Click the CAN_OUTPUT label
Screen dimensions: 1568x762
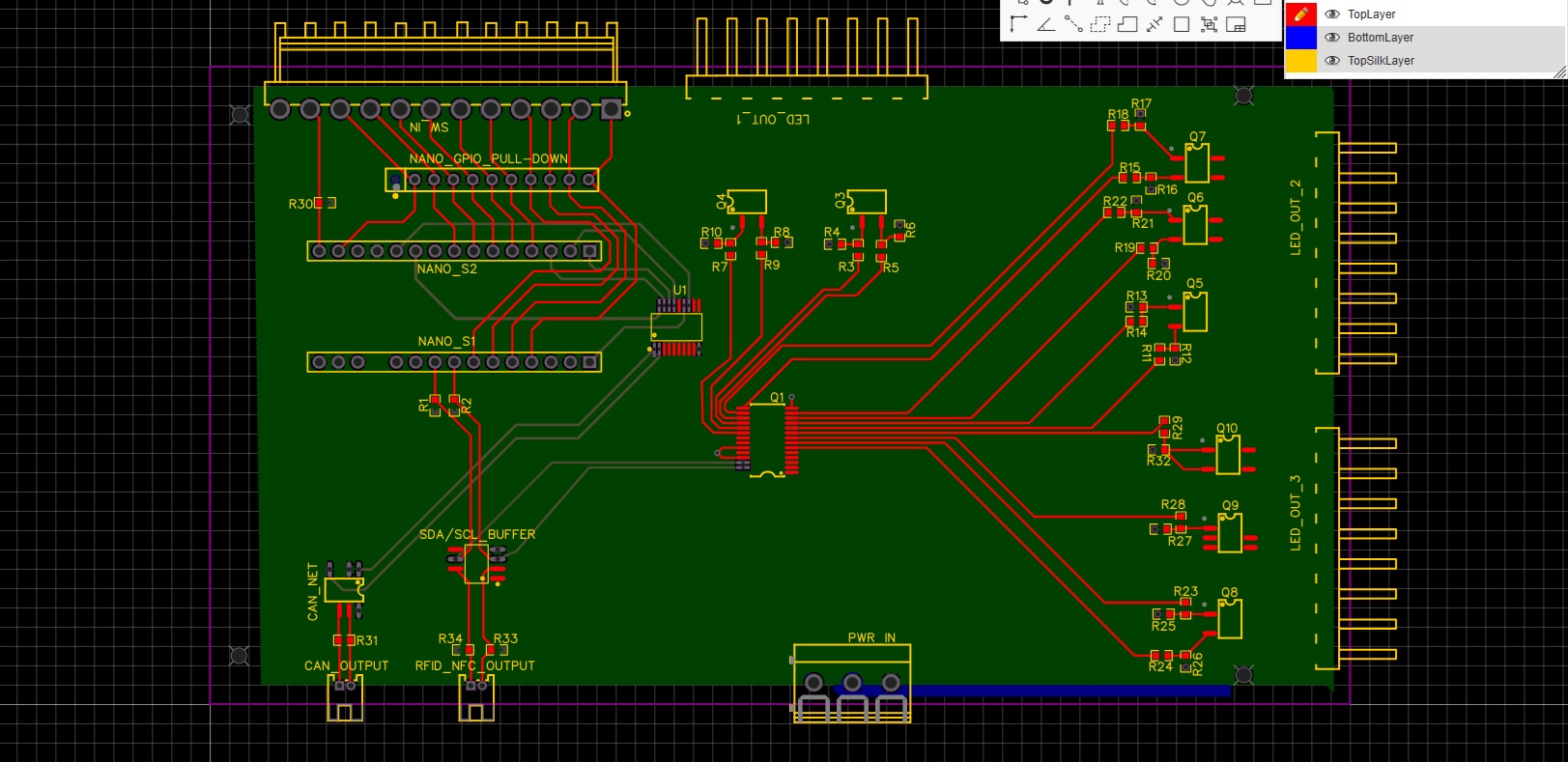(346, 666)
